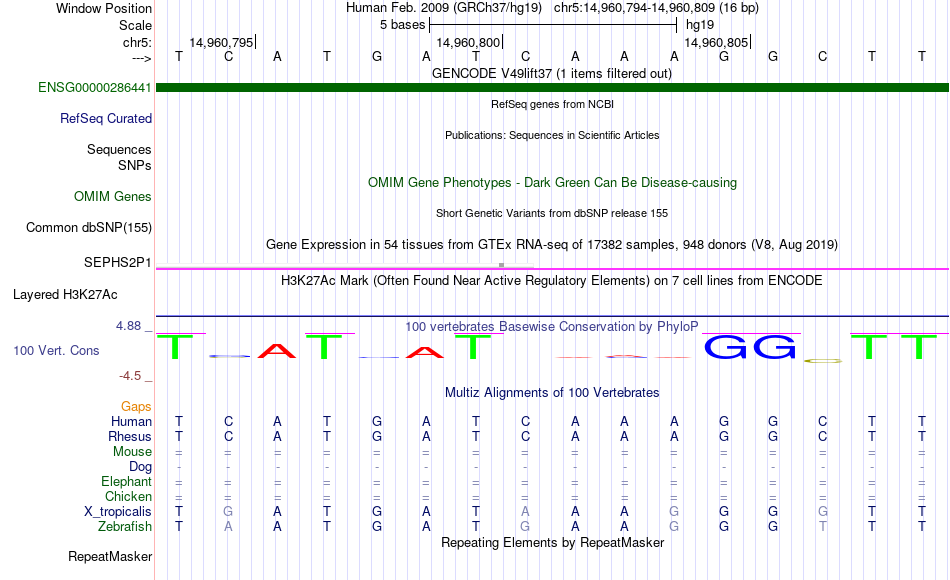Click the magenta SEPHS2P1 expression line
This screenshot has height=580, width=950.
click(x=552, y=268)
